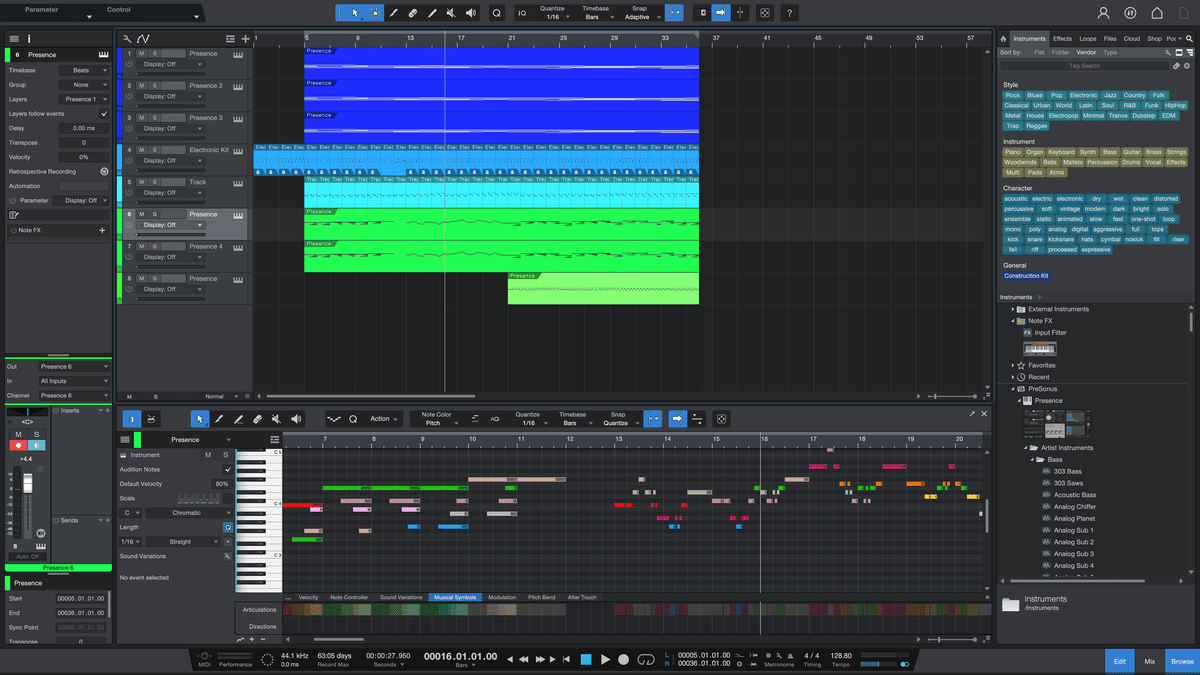Click the user account icon
1200x675 pixels.
click(x=1104, y=13)
